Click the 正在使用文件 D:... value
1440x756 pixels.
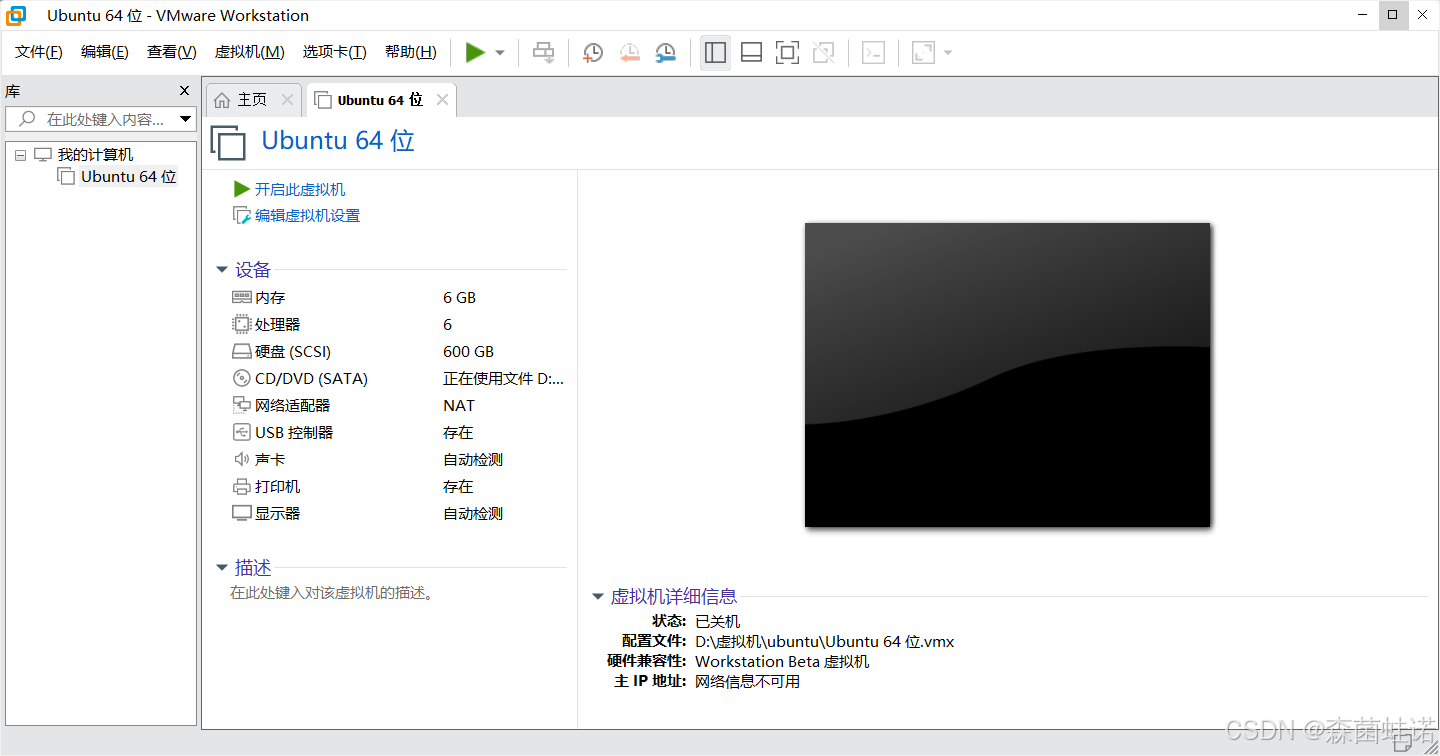click(504, 379)
